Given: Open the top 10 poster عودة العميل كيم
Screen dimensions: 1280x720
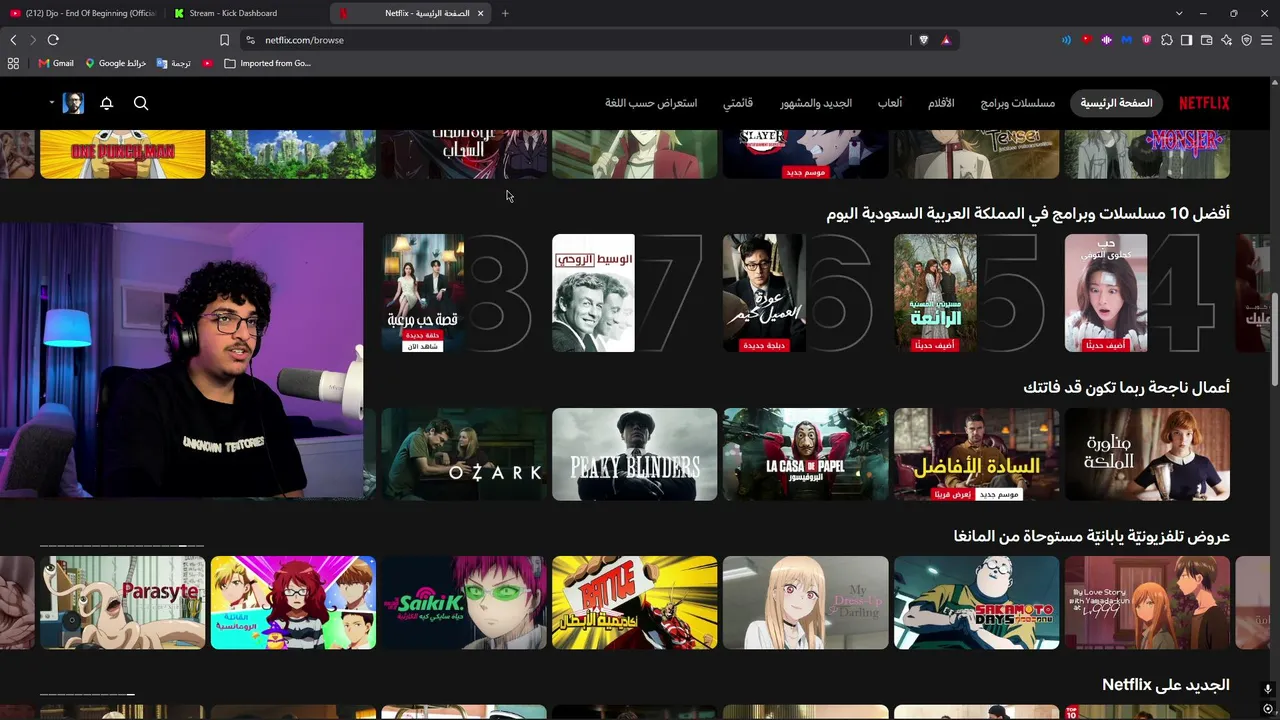Looking at the screenshot, I should 764,293.
